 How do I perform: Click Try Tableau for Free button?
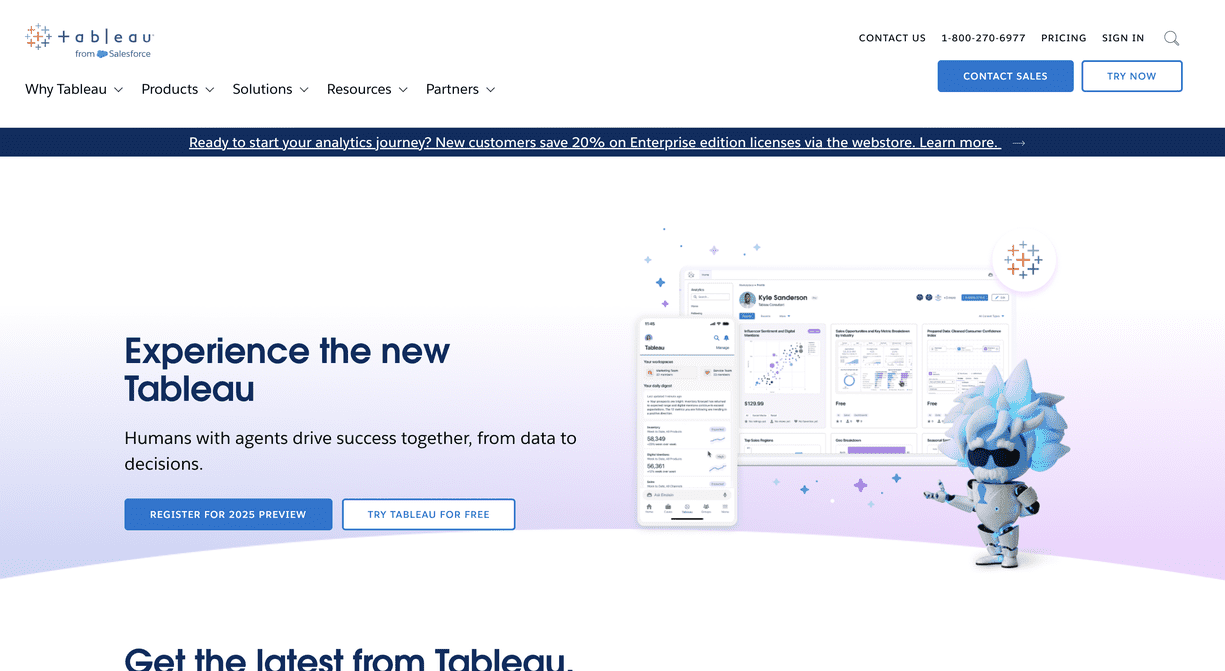[428, 514]
